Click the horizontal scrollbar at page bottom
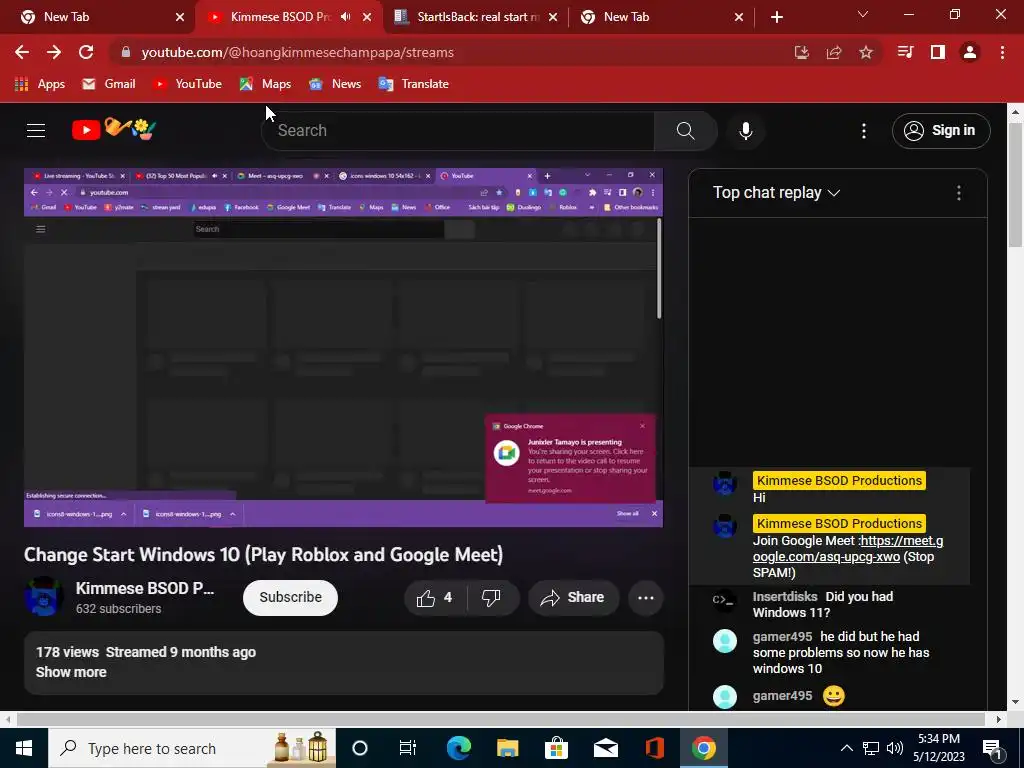Viewport: 1024px width, 768px height. point(501,719)
